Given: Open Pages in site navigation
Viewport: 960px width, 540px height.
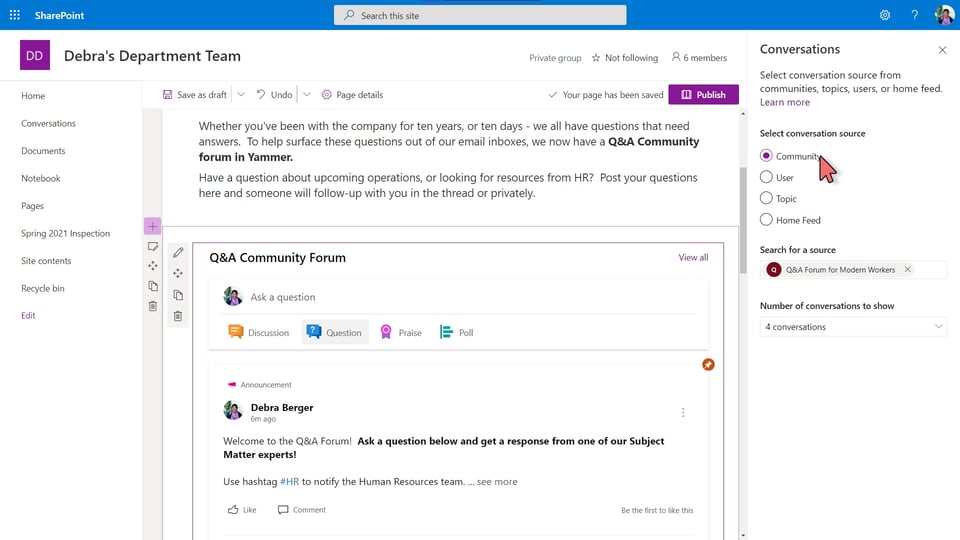Looking at the screenshot, I should [x=32, y=206].
